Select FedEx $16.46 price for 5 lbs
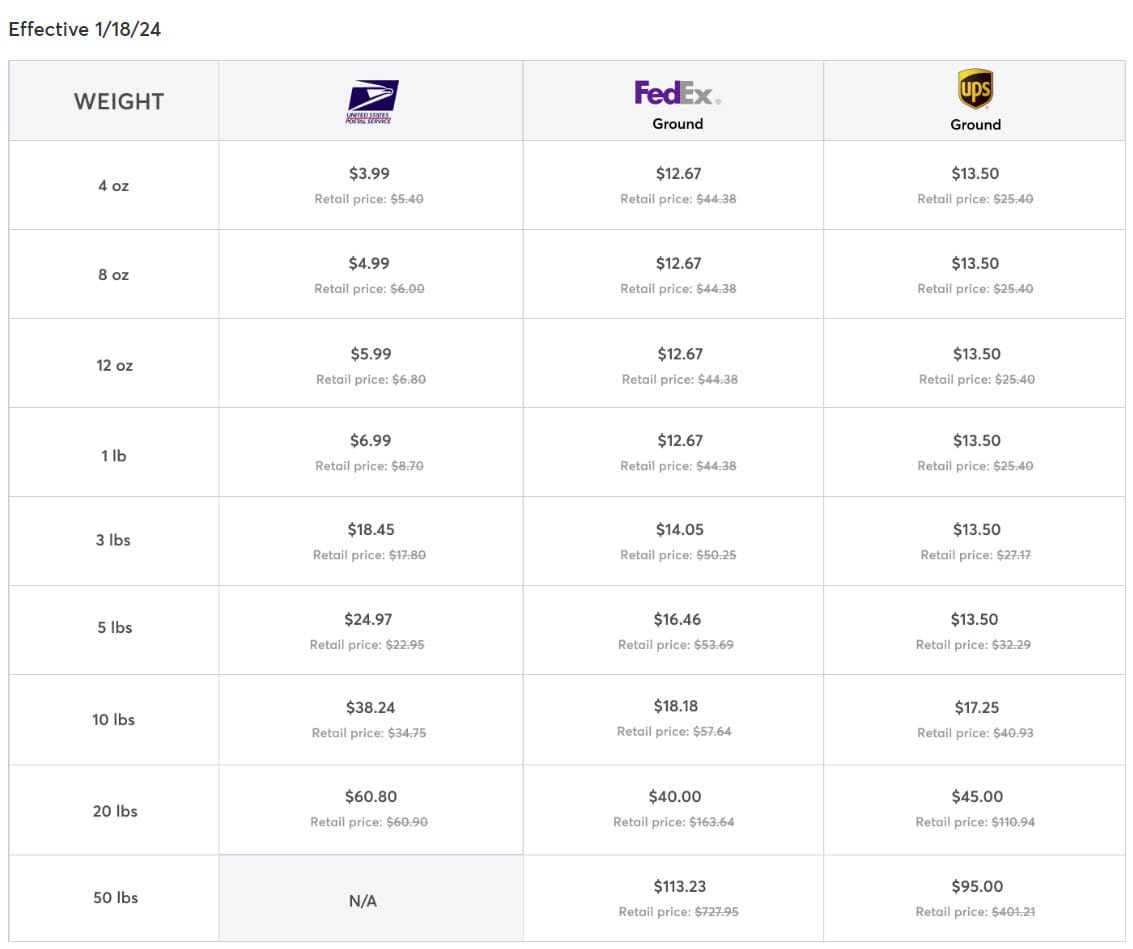The image size is (1133, 949). (677, 620)
